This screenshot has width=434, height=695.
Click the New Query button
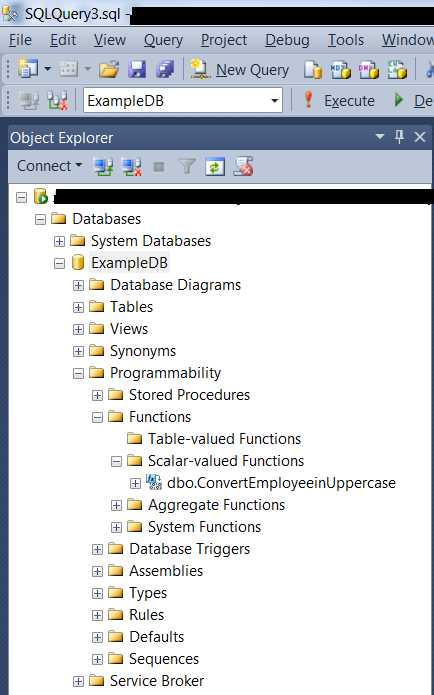(239, 70)
